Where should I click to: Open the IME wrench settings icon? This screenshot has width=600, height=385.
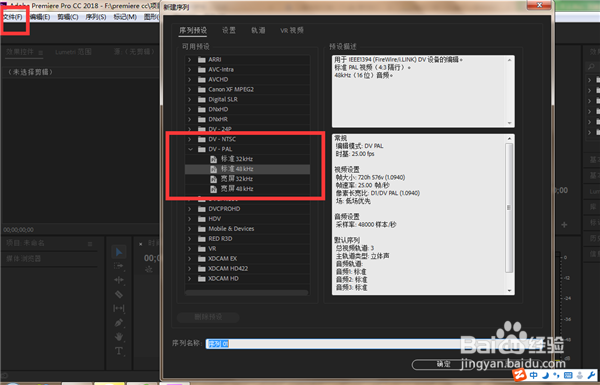[591, 375]
